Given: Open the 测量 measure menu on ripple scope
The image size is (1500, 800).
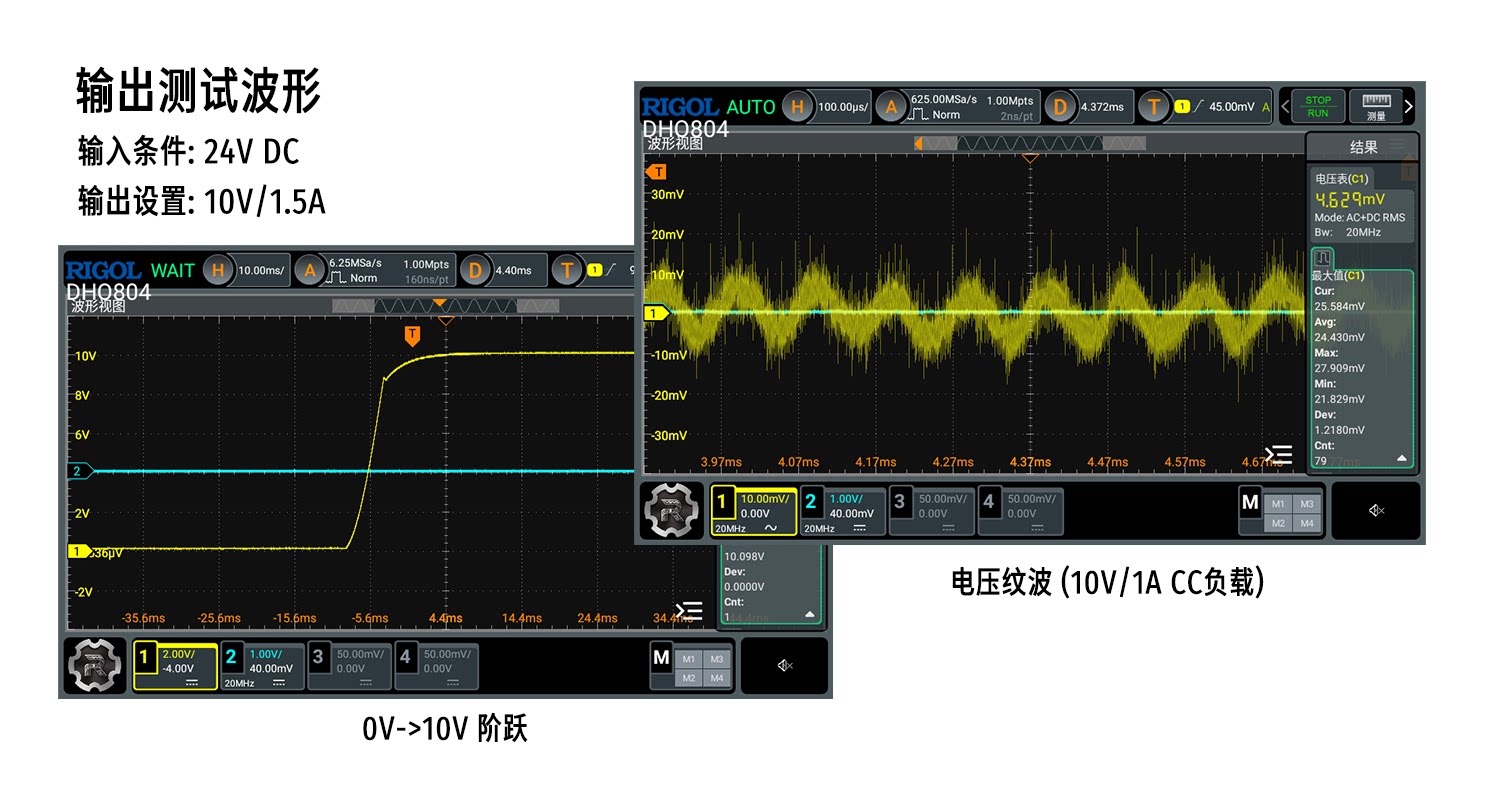Looking at the screenshot, I should click(x=1376, y=106).
